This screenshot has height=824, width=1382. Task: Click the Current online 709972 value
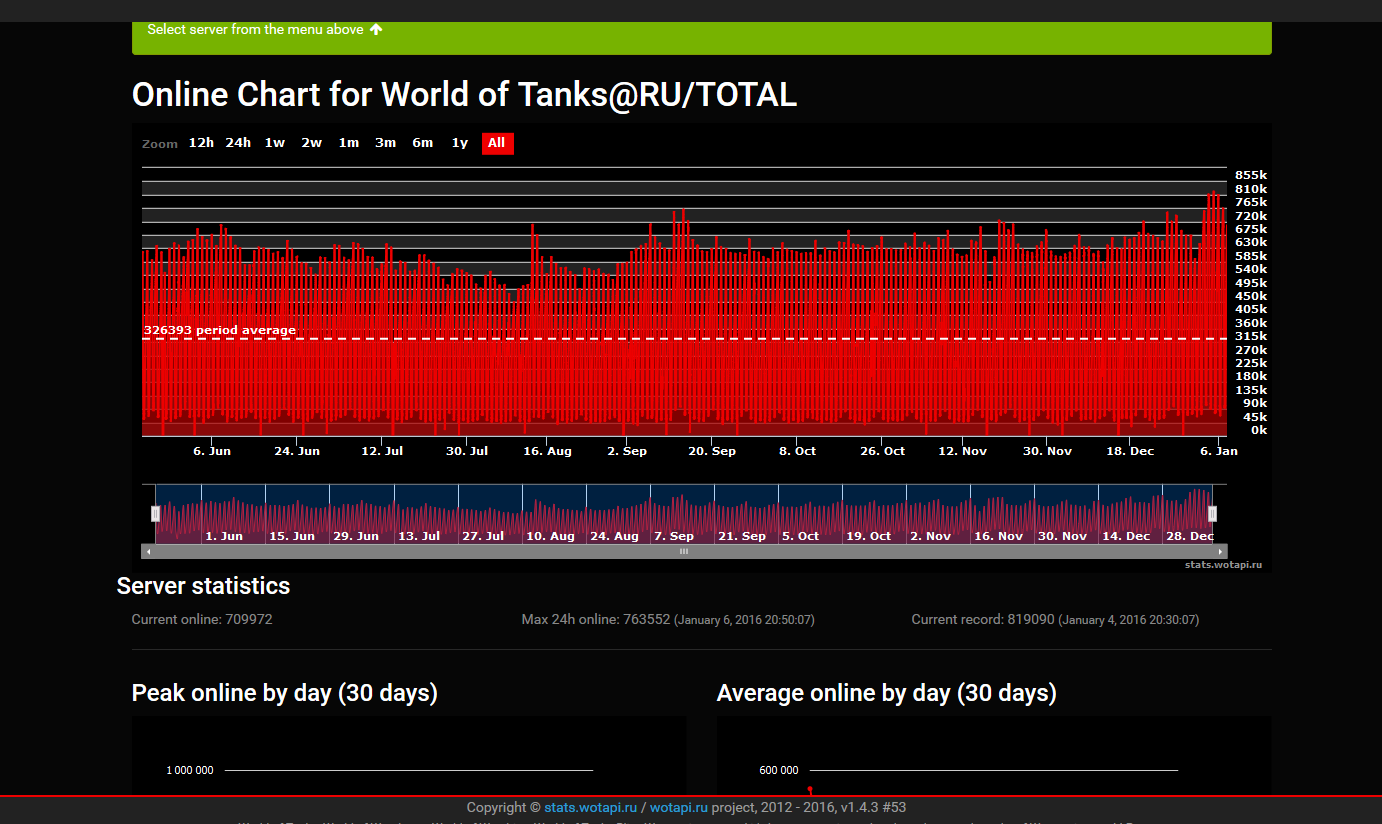[202, 619]
